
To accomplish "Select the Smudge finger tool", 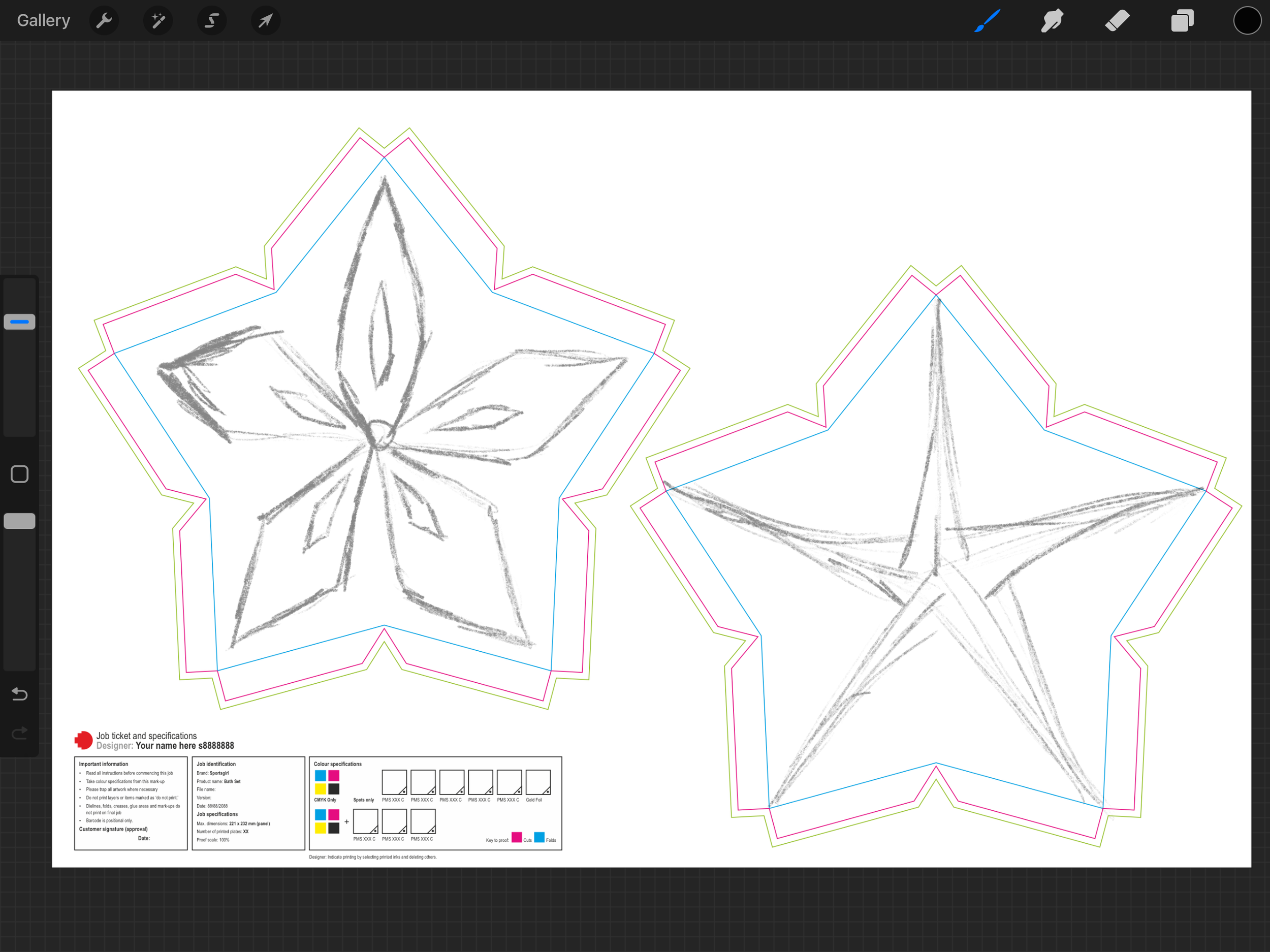I will click(1052, 21).
